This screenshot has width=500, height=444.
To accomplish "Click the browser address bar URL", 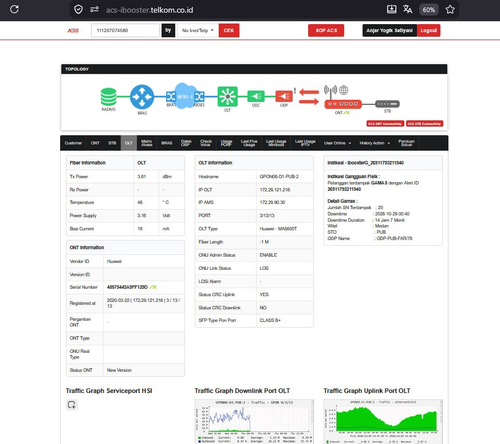I will point(149,10).
